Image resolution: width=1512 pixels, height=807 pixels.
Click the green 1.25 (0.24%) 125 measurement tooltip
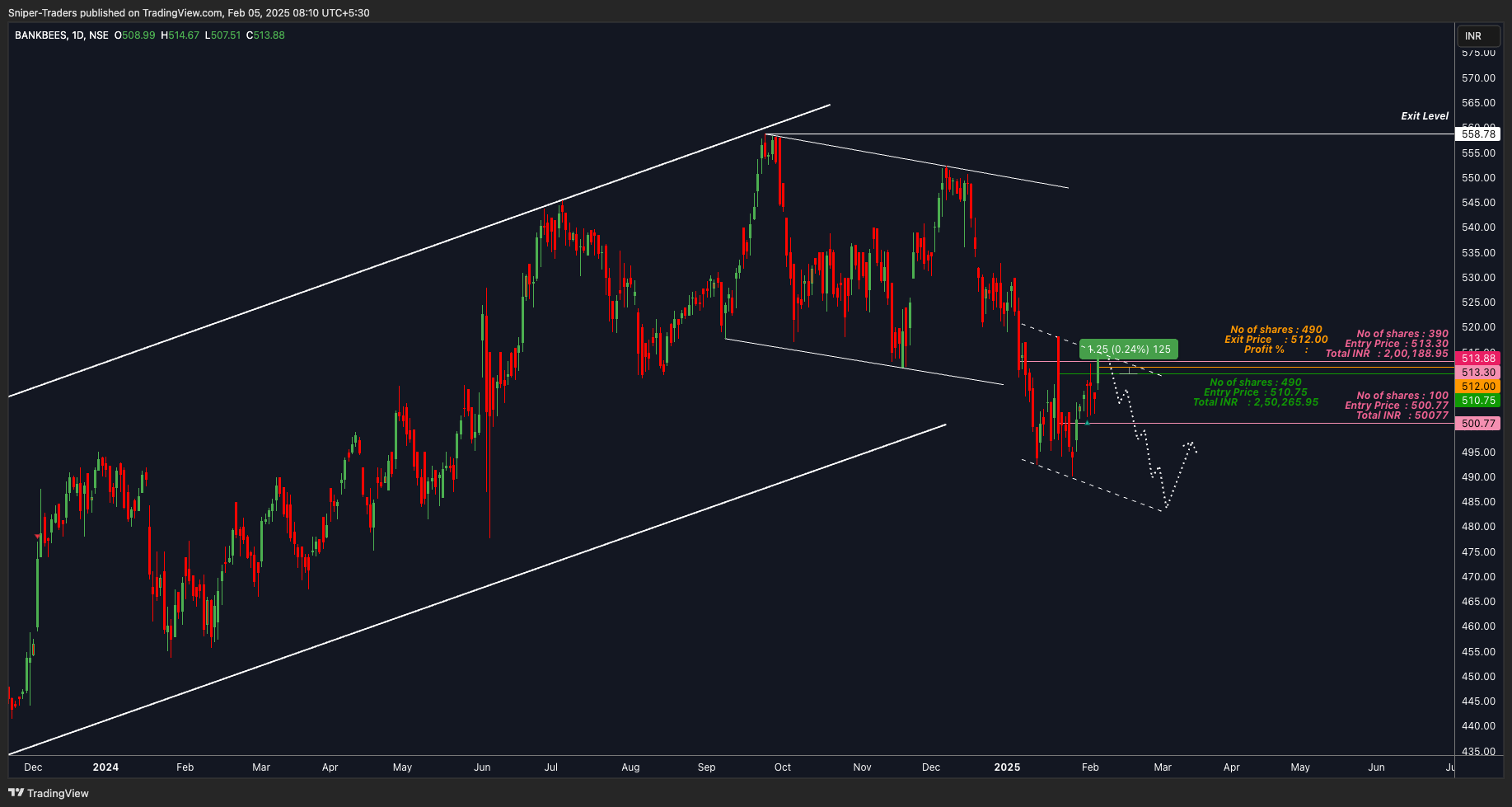point(1129,350)
